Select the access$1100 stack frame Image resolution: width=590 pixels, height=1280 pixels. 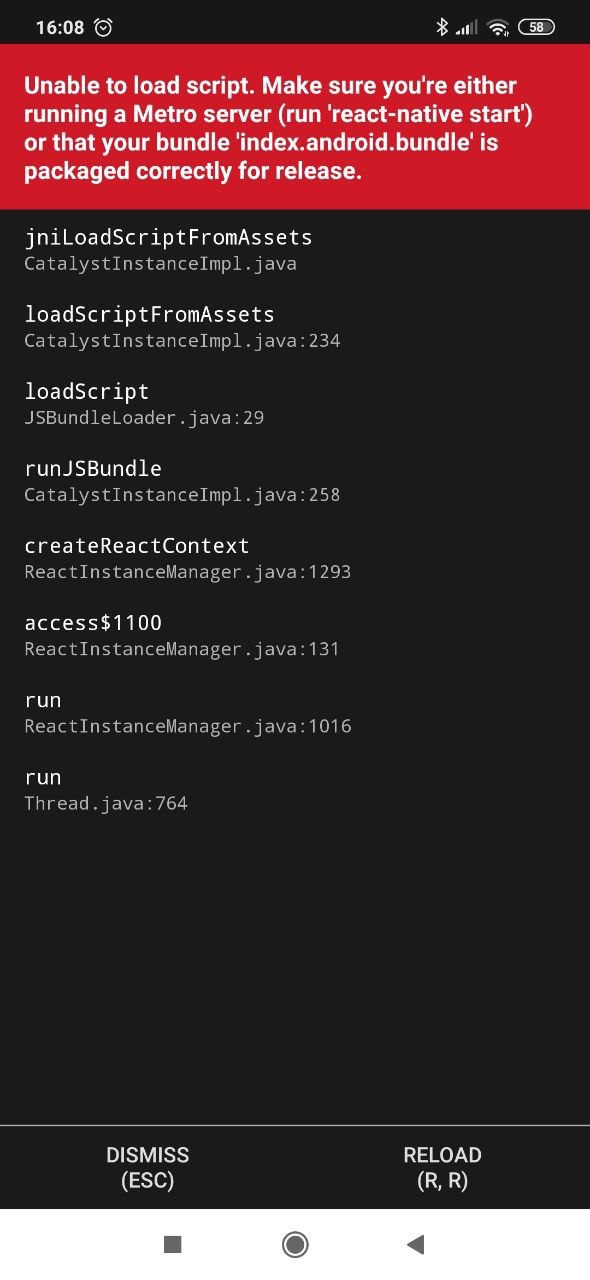click(x=295, y=634)
